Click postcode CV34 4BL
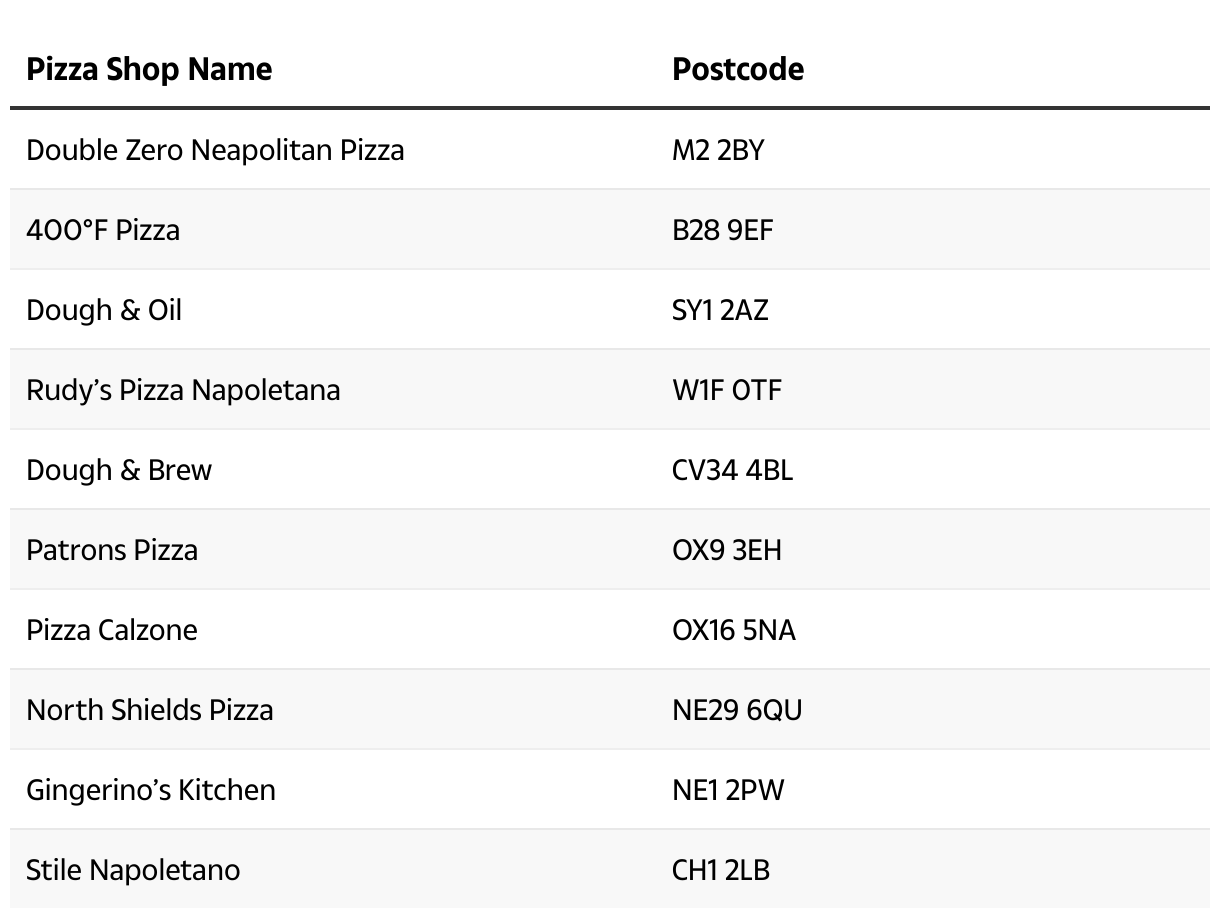Image resolution: width=1220 pixels, height=918 pixels. click(x=732, y=470)
